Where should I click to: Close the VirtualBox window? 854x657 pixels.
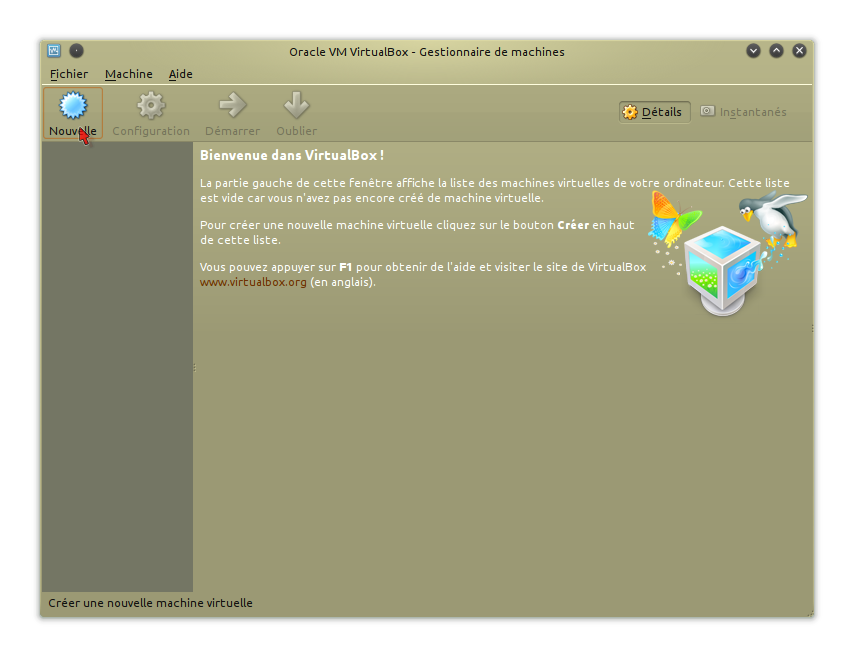click(x=799, y=51)
